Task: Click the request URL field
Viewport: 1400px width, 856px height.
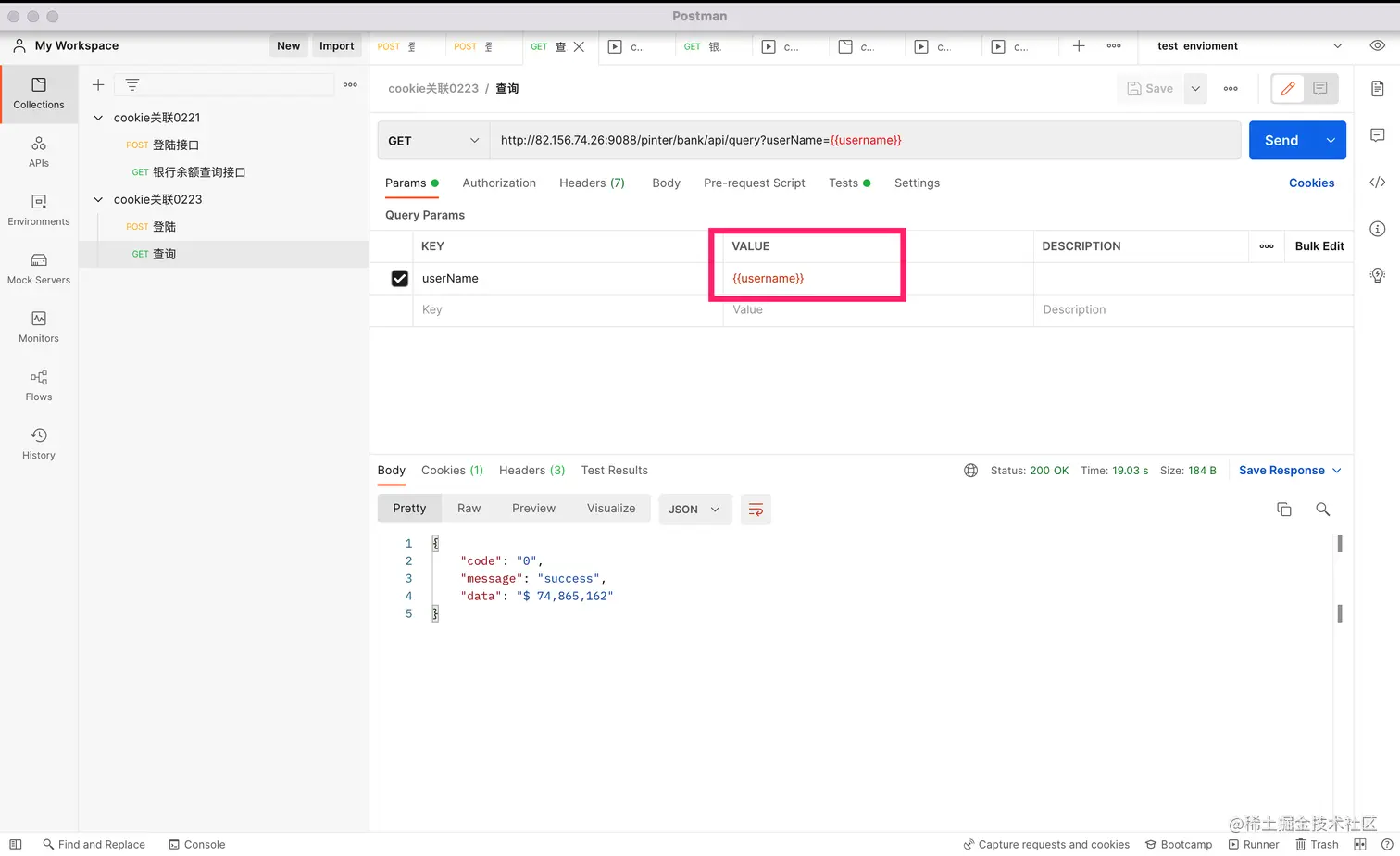Action: (865, 141)
